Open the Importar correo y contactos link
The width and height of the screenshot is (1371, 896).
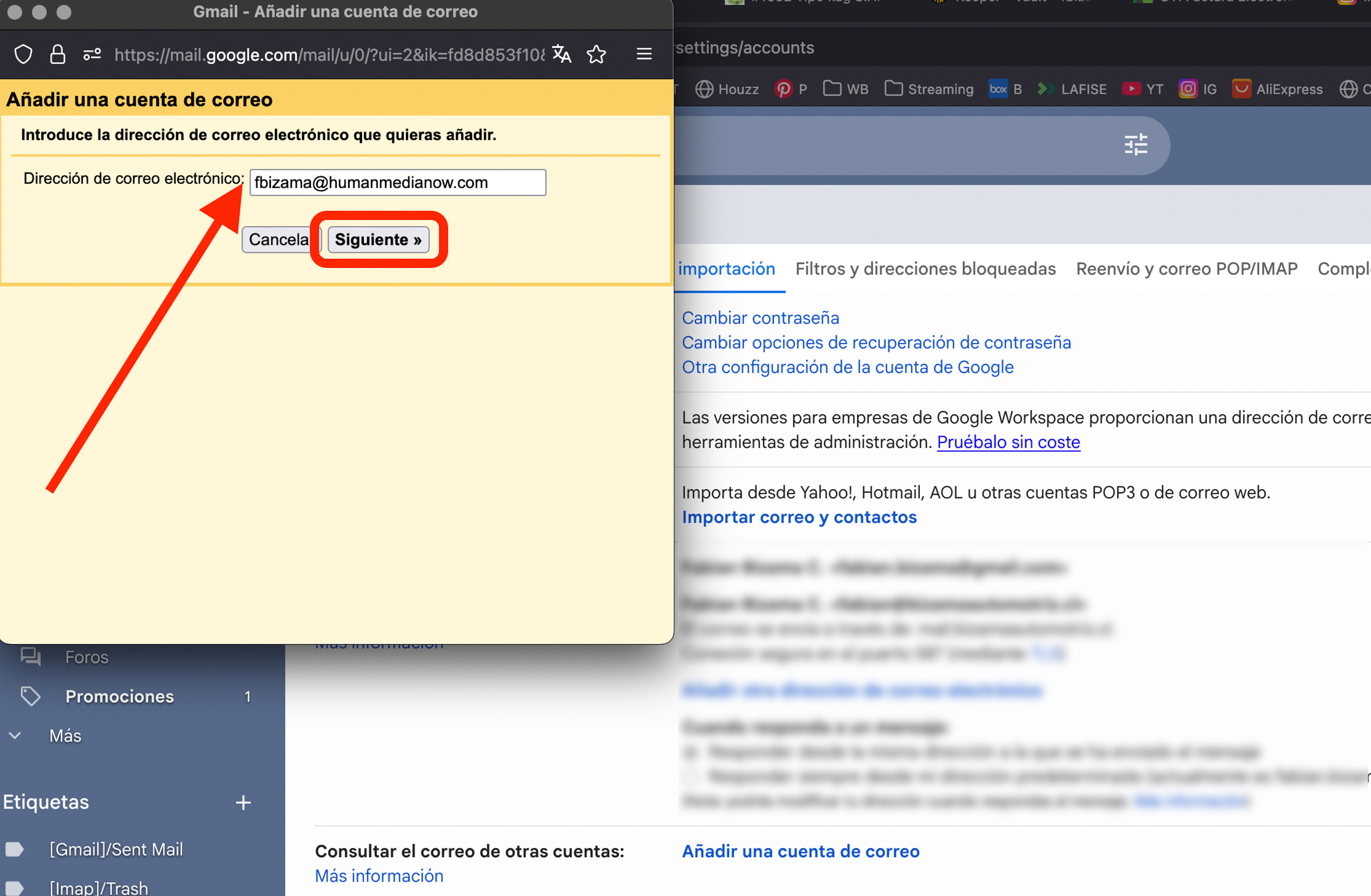pyautogui.click(x=800, y=517)
